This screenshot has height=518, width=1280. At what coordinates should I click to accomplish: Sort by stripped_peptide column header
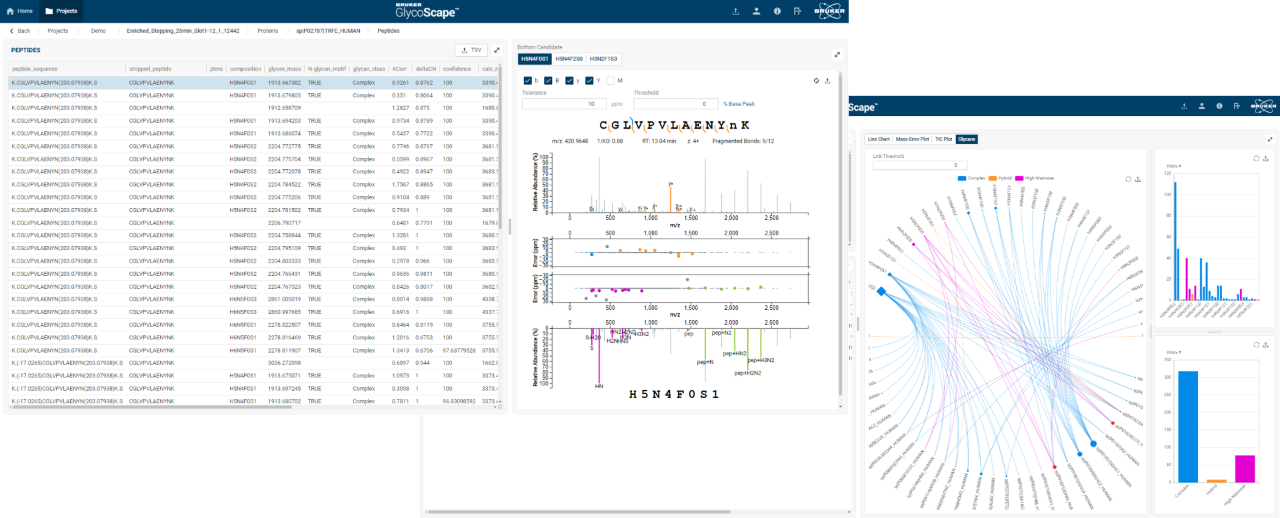(x=165, y=68)
